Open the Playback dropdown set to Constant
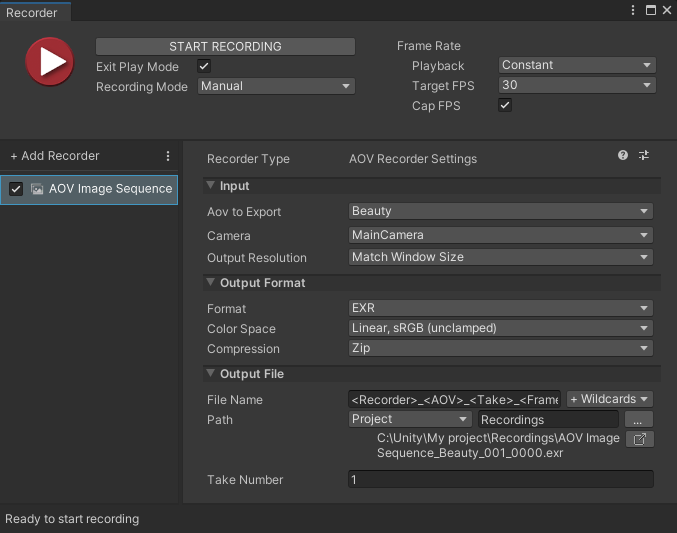The image size is (677, 533). click(577, 65)
